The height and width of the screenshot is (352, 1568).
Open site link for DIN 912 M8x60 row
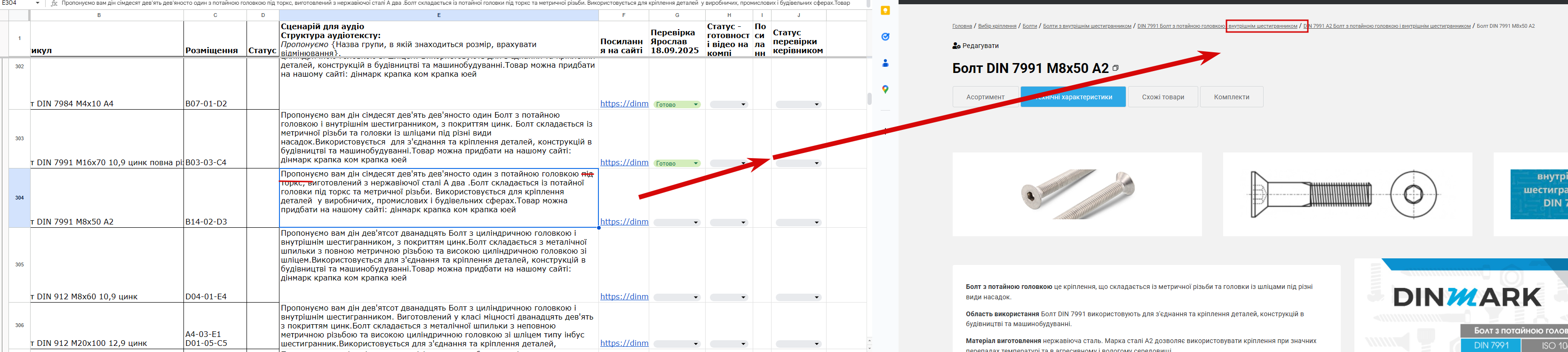(x=624, y=296)
